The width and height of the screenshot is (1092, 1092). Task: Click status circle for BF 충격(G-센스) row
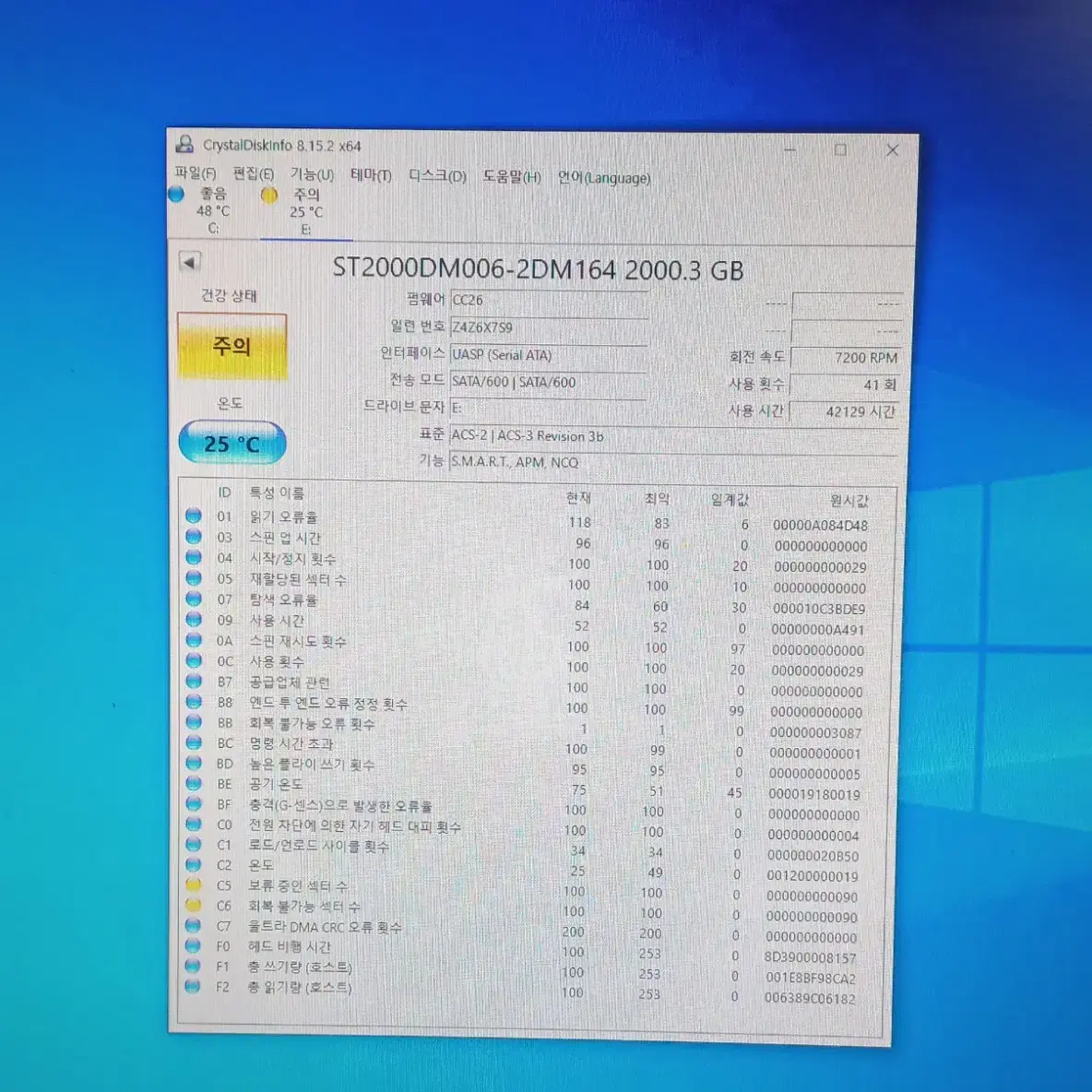pyautogui.click(x=194, y=803)
